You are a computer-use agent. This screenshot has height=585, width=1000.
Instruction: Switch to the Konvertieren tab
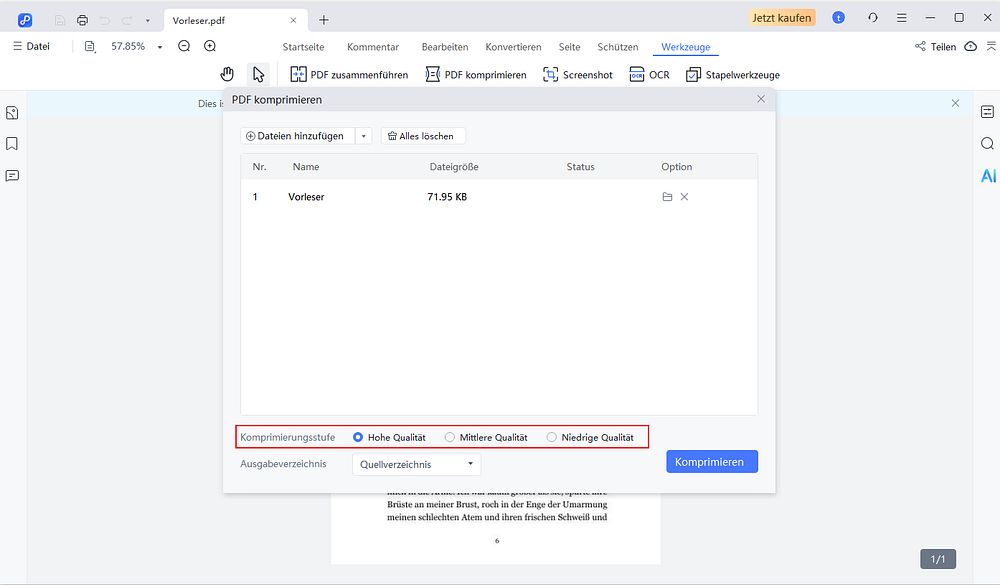click(513, 47)
